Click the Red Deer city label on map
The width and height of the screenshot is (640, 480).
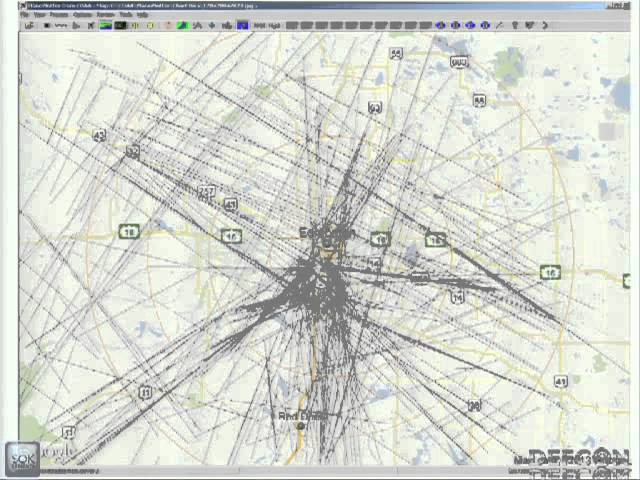pyautogui.click(x=302, y=416)
